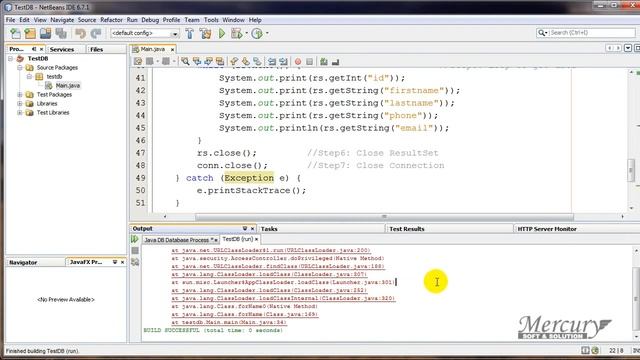This screenshot has height=360, width=640.
Task: Close the Main.java editor tab
Action: tap(172, 49)
